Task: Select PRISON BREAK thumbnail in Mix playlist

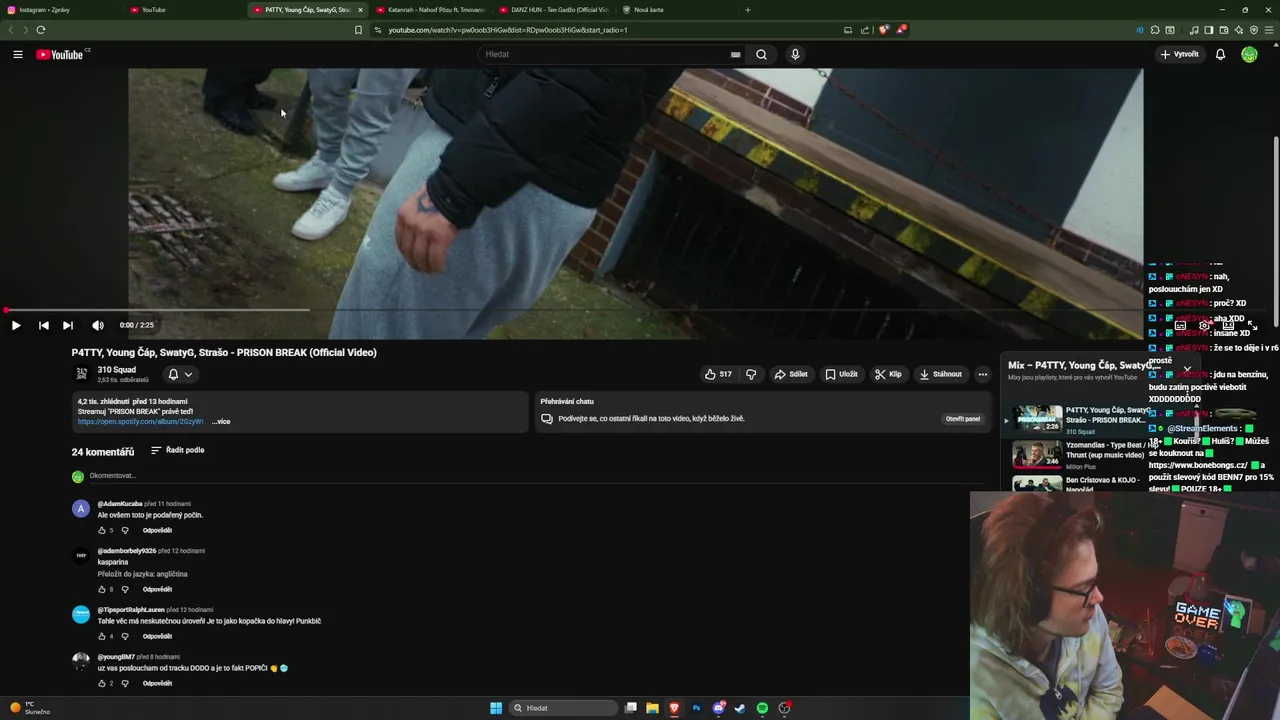Action: [x=1037, y=418]
